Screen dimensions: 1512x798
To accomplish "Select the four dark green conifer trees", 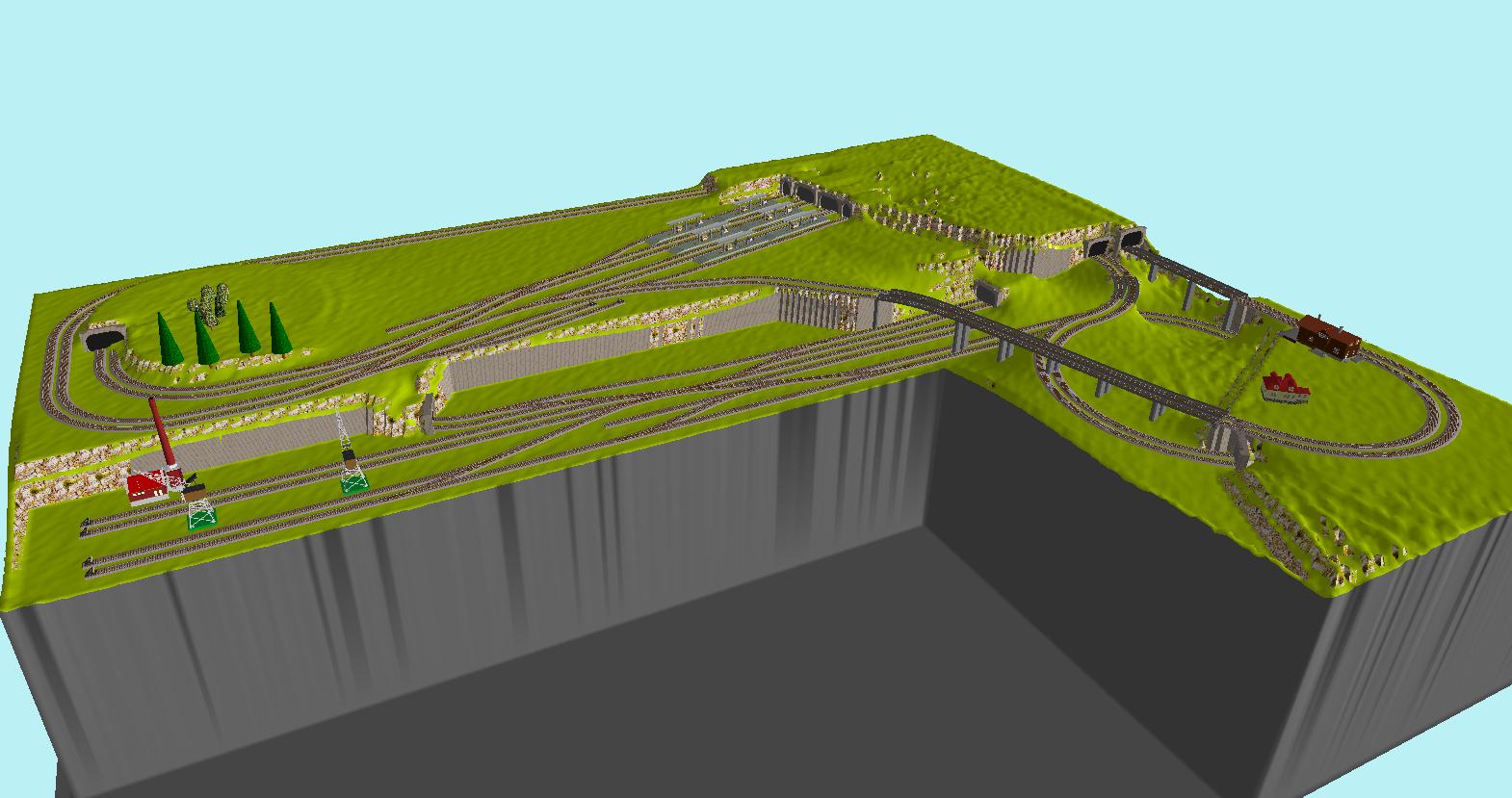I will [x=223, y=333].
